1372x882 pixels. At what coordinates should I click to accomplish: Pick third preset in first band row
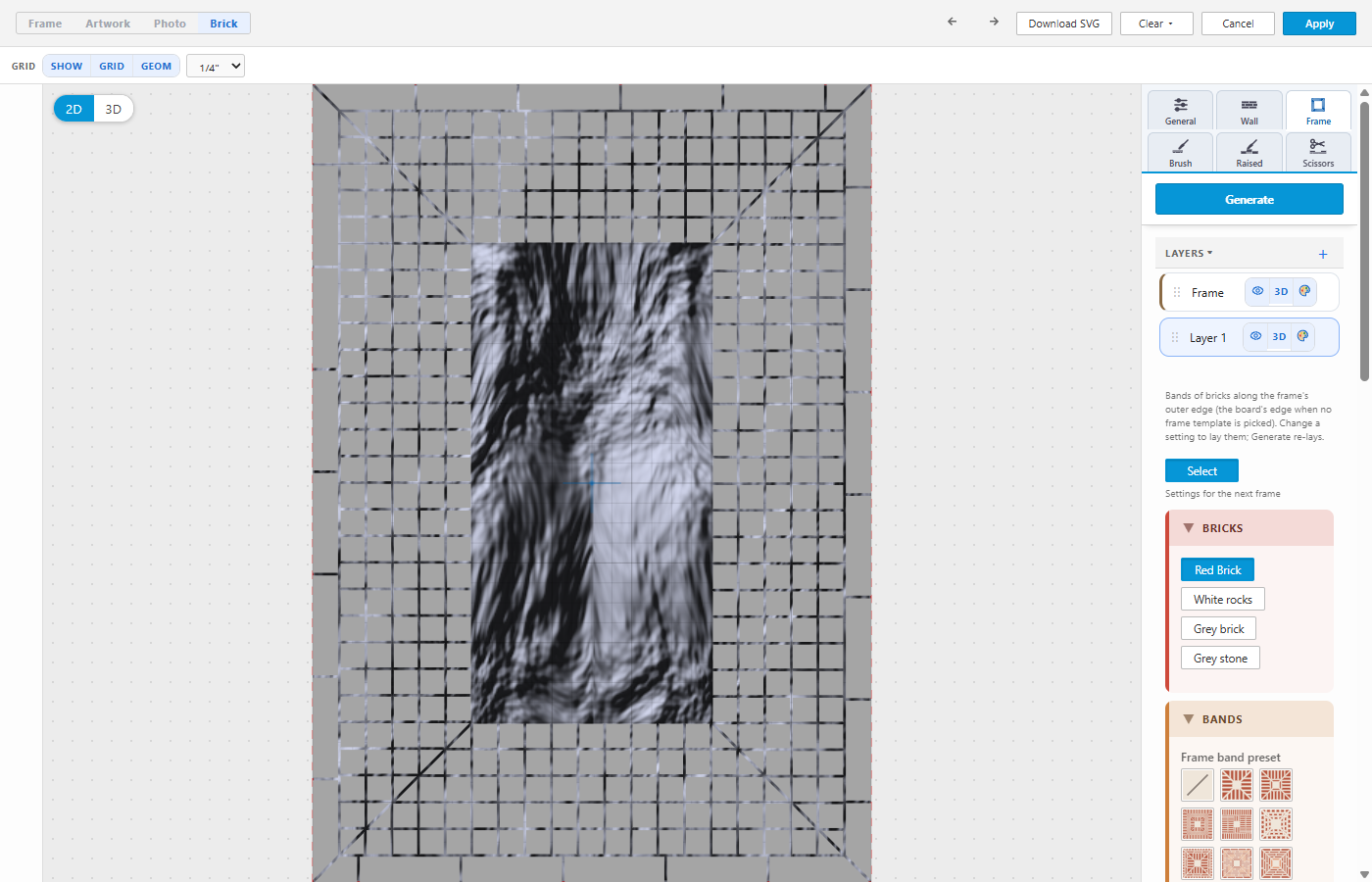pos(1276,785)
